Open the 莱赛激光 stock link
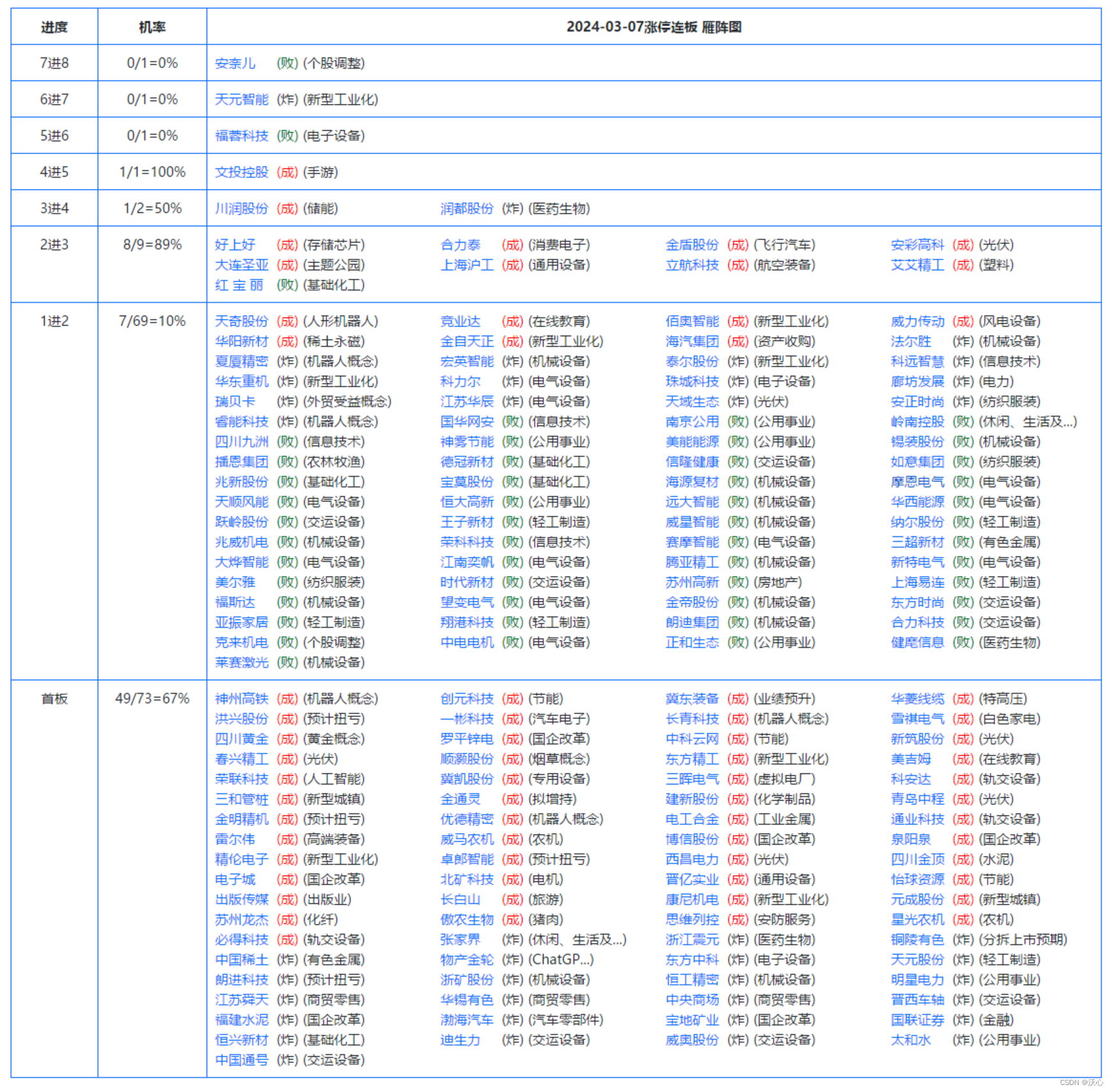The height and width of the screenshot is (1092, 1113). (241, 663)
